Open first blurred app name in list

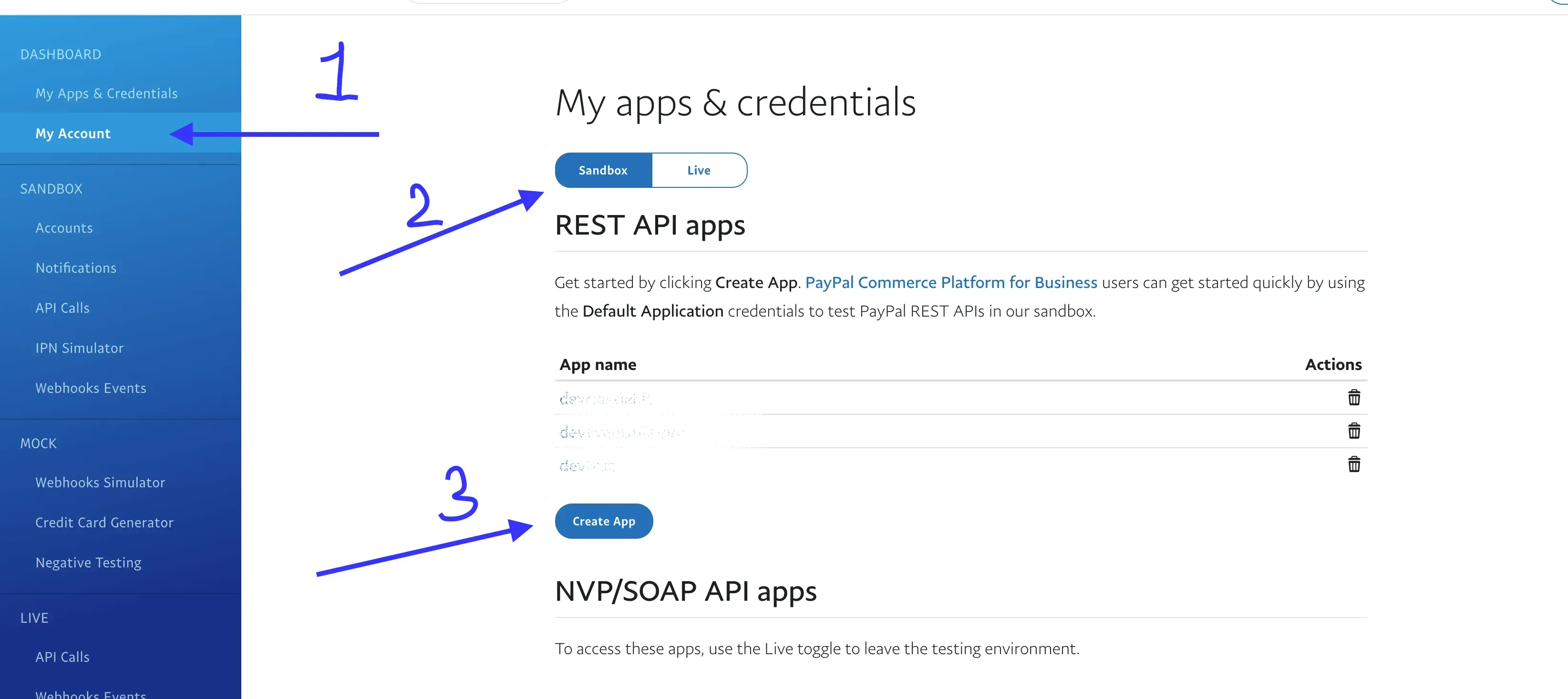click(605, 399)
